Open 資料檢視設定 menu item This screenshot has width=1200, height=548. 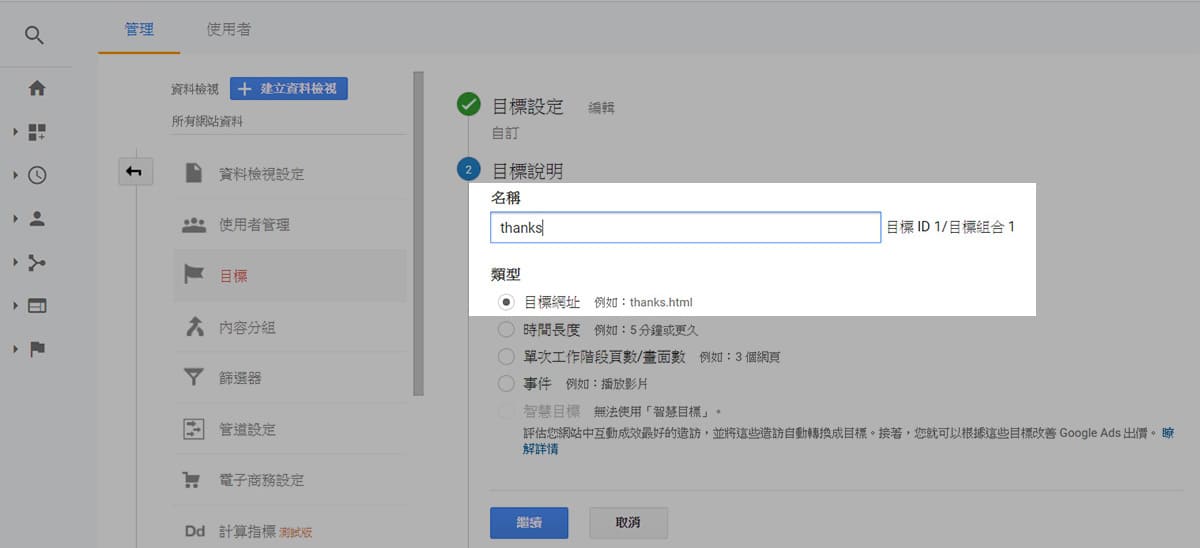290,174
